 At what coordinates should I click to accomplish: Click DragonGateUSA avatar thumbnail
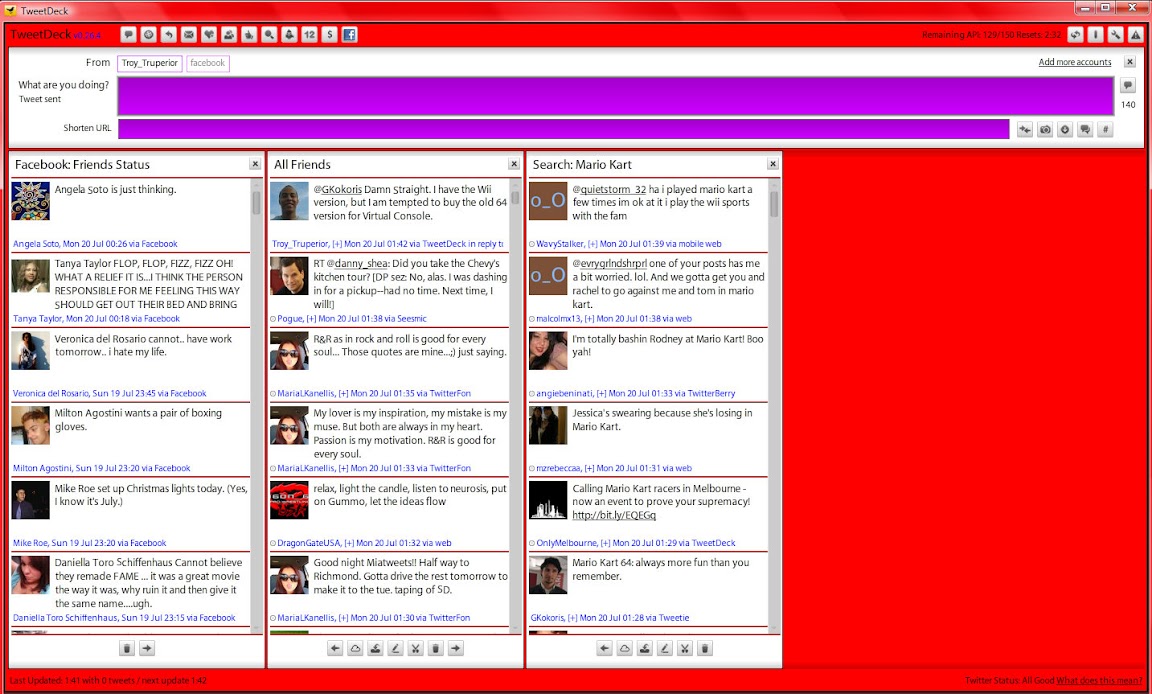289,500
